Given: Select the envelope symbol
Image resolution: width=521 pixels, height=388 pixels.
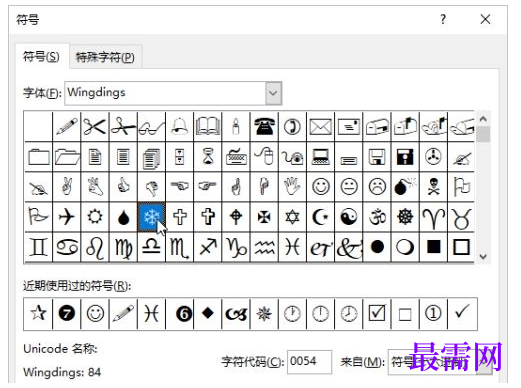Looking at the screenshot, I should click(321, 127).
